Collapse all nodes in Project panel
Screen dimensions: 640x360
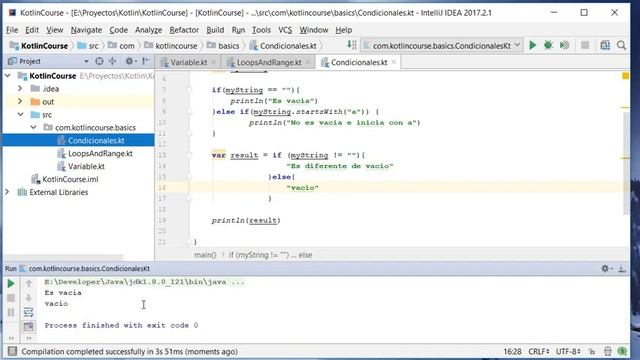(x=112, y=61)
